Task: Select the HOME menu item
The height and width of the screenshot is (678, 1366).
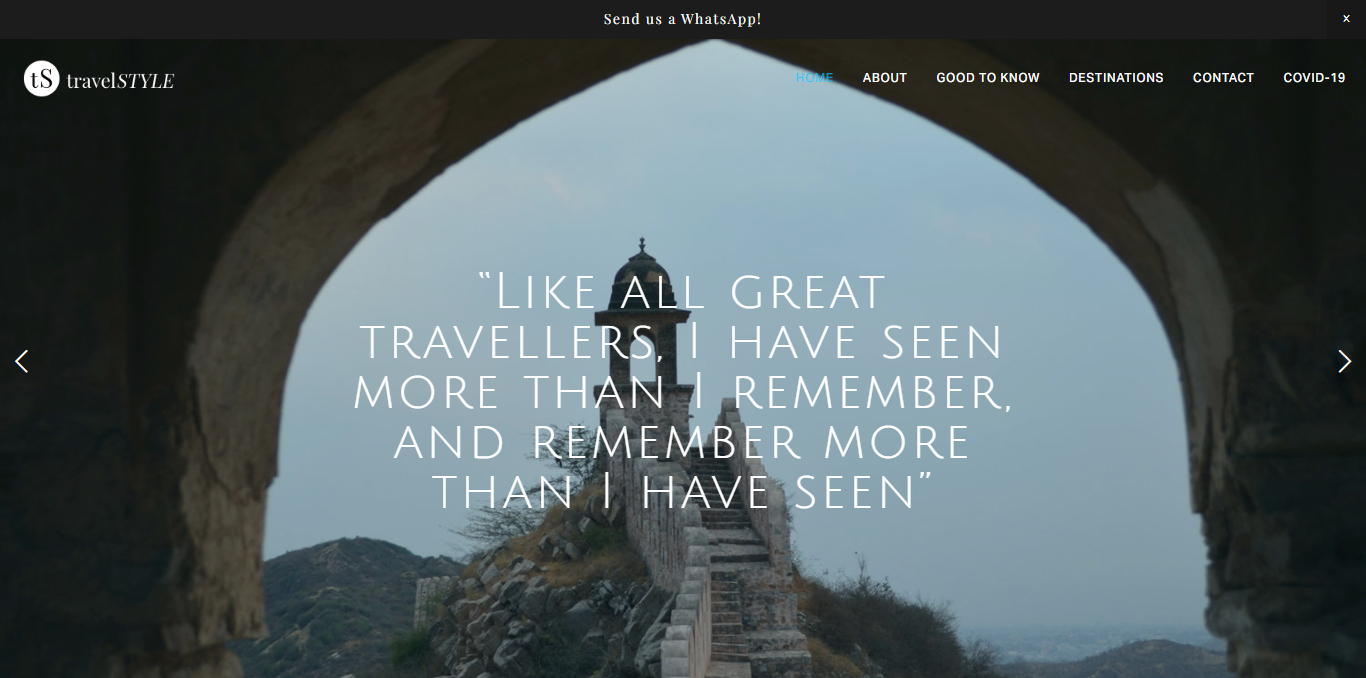Action: [x=814, y=78]
